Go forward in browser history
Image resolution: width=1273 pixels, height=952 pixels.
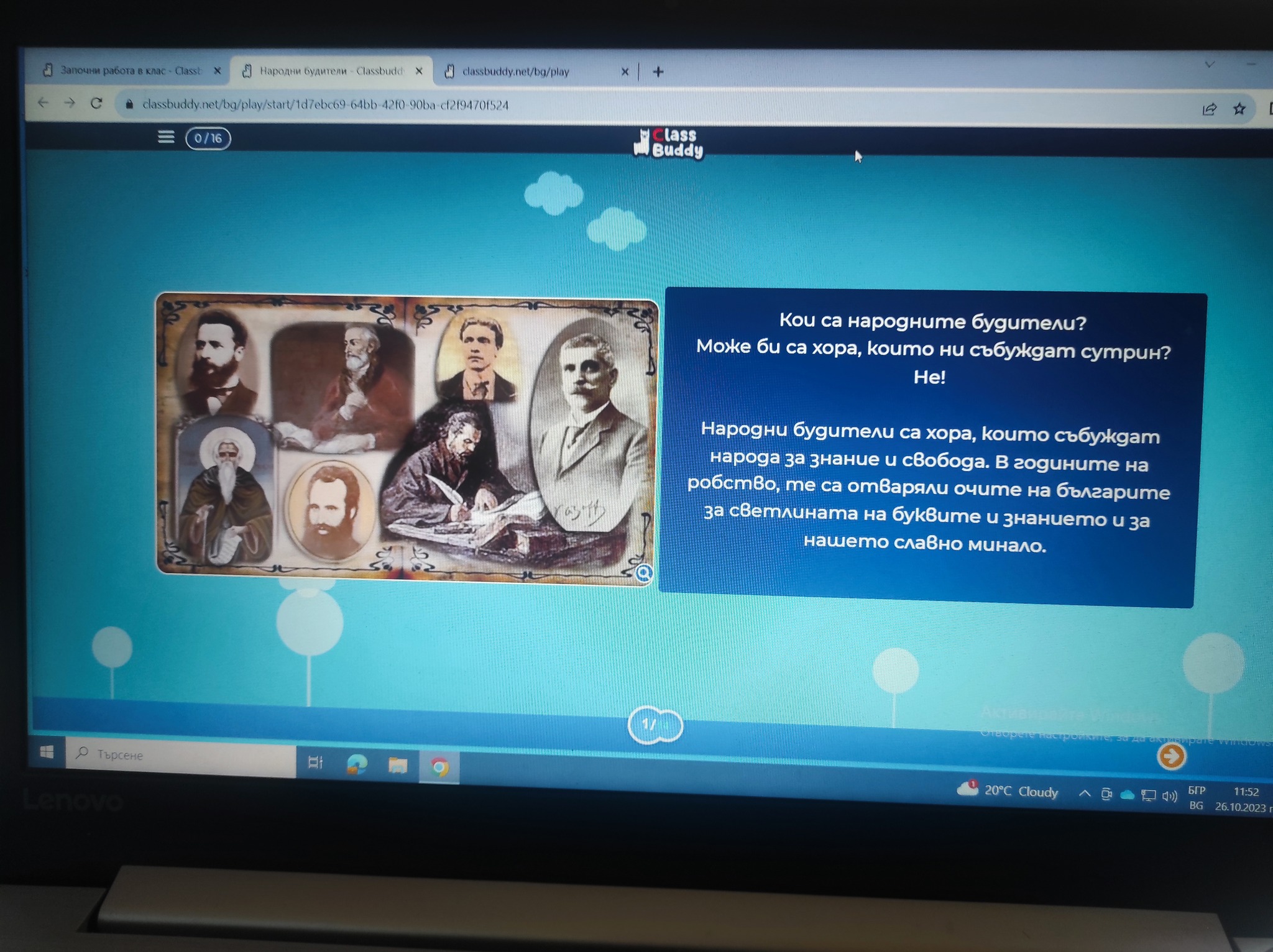click(x=69, y=103)
